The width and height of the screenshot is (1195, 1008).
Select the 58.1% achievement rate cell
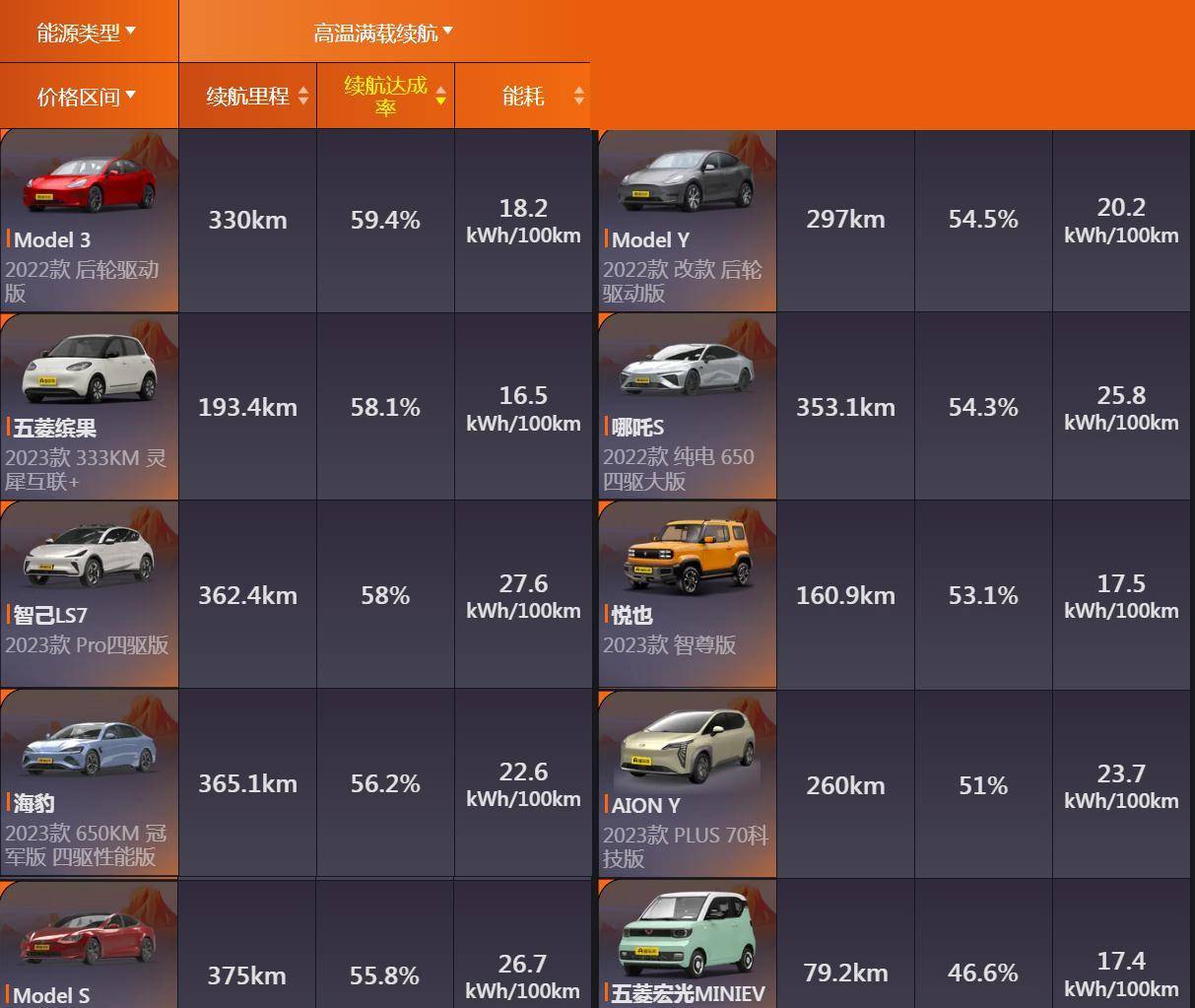click(x=385, y=407)
